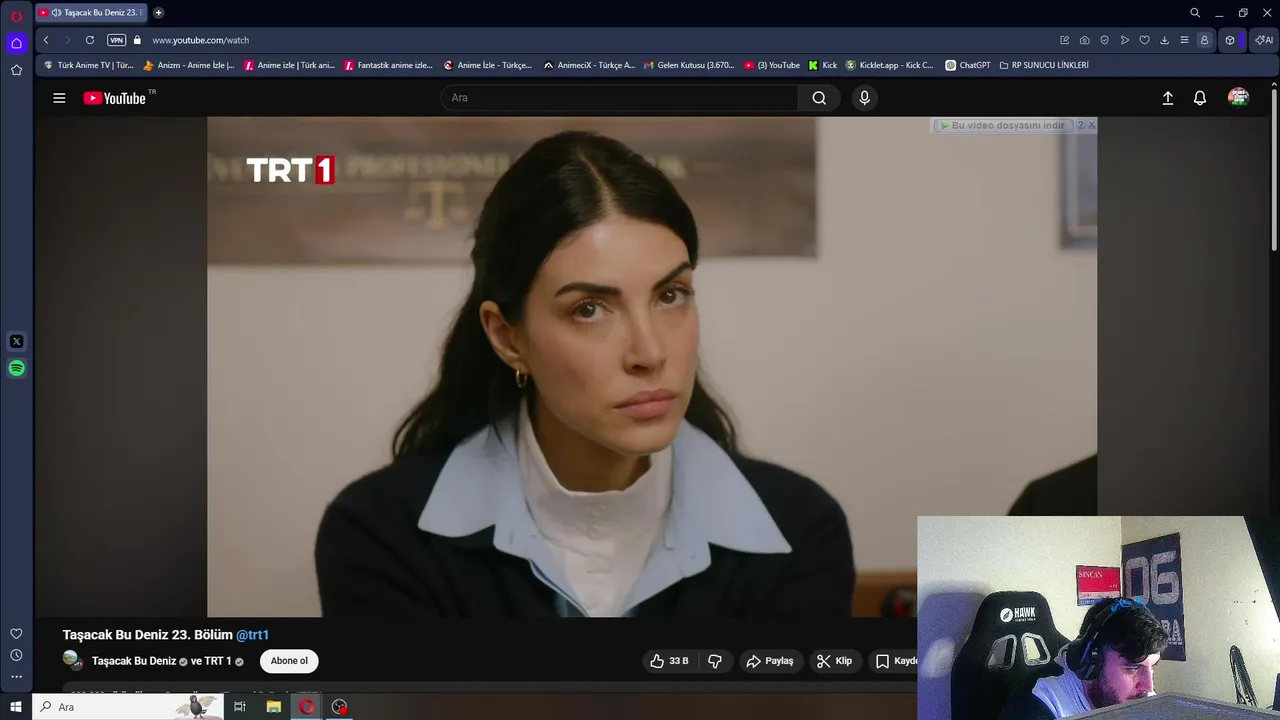
Task: Open the X (Twitter) sidebar panel
Action: [16, 342]
